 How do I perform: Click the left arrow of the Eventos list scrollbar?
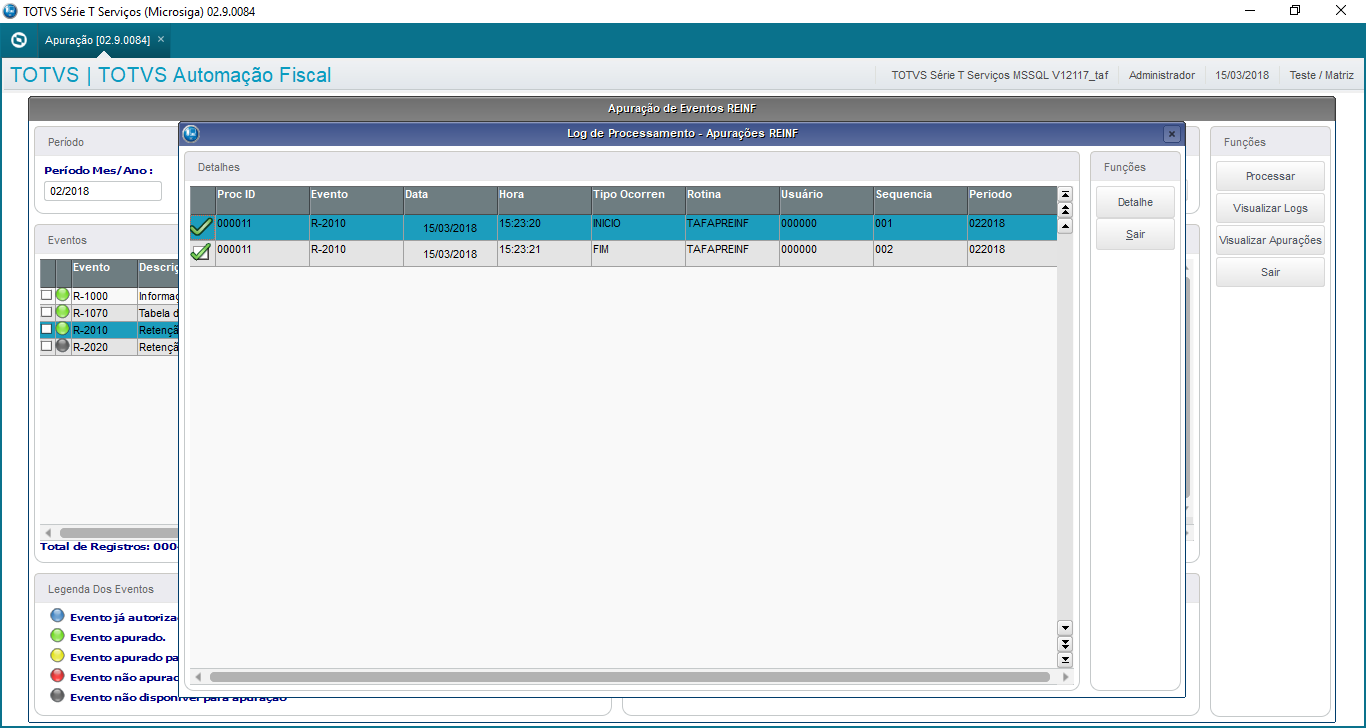47,533
